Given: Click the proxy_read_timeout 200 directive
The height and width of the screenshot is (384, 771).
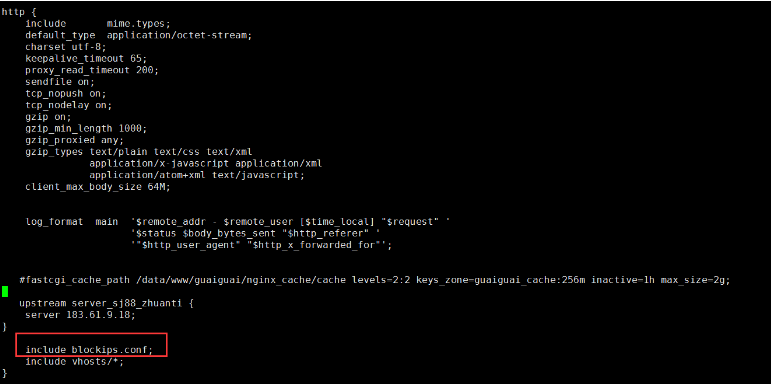Looking at the screenshot, I should [x=92, y=70].
